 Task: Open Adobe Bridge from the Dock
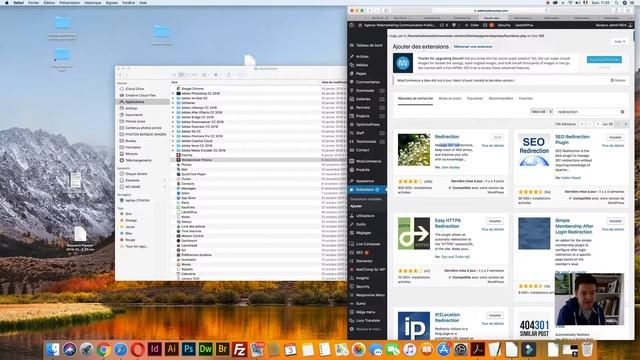[x=223, y=349]
